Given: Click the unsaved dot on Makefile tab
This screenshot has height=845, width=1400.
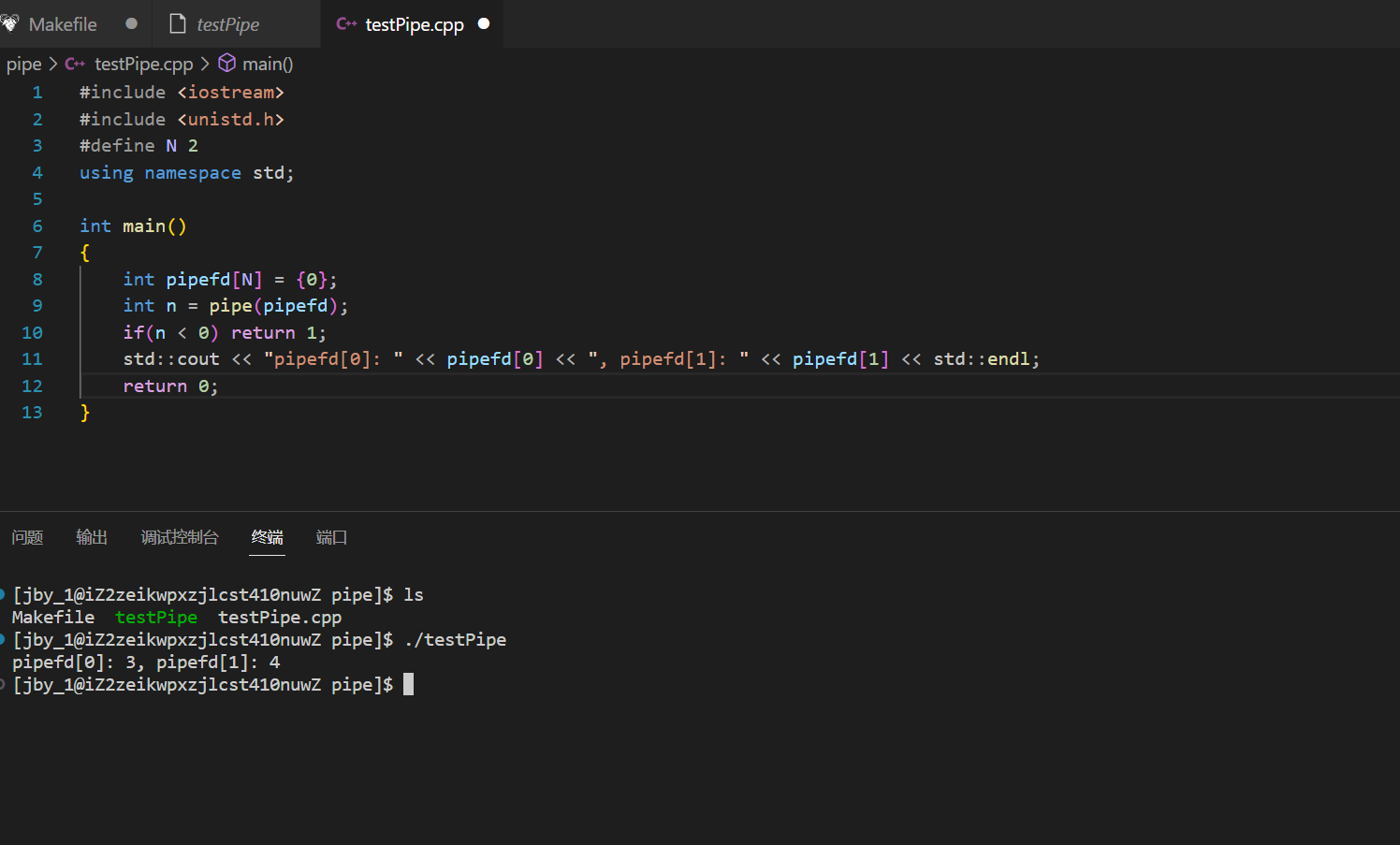Looking at the screenshot, I should 132,23.
